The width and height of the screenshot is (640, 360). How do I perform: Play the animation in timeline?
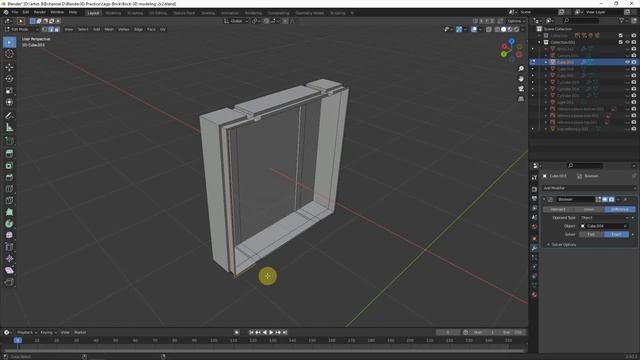tap(271, 332)
